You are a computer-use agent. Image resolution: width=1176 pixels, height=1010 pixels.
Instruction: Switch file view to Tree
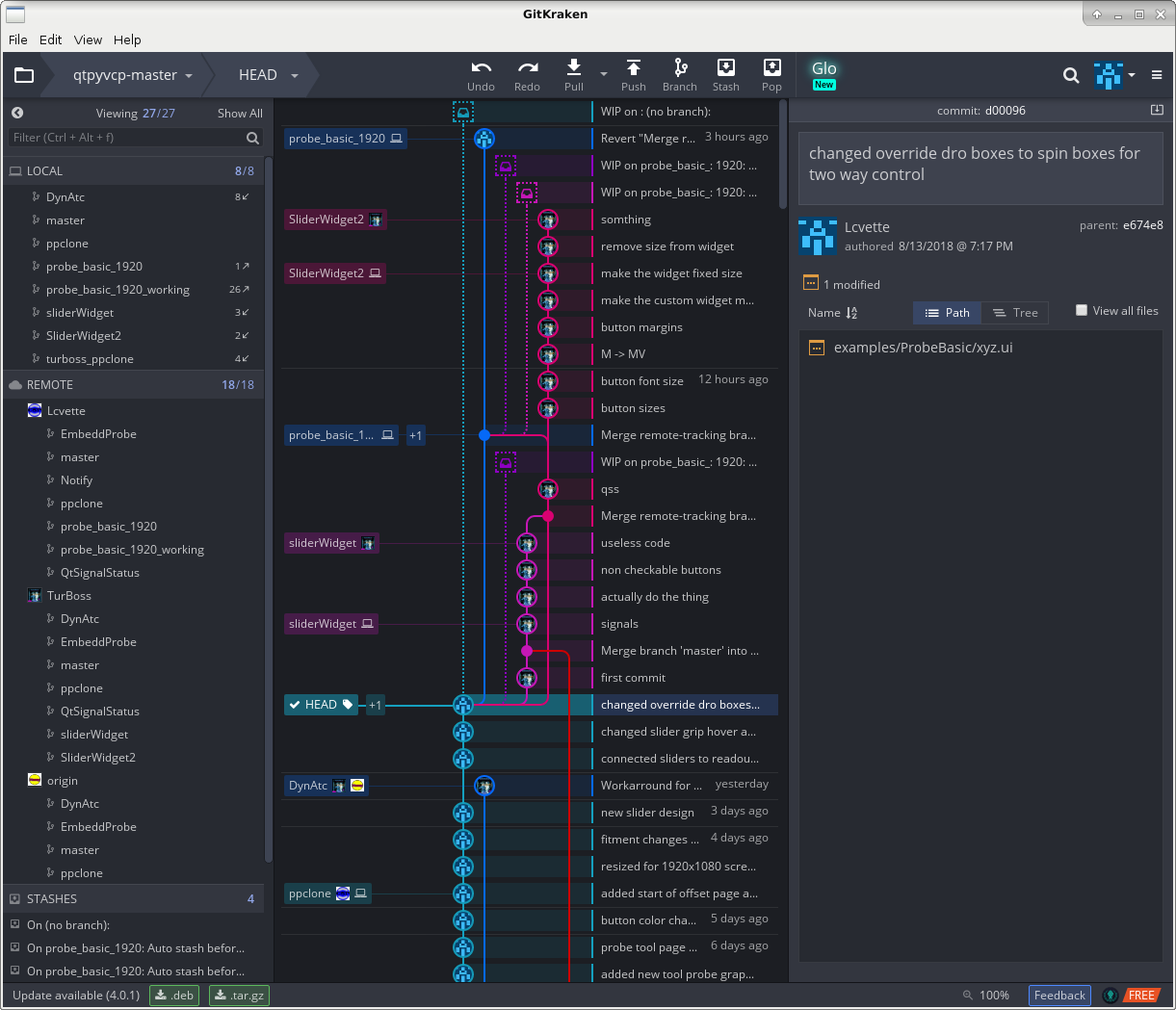[x=1015, y=313]
